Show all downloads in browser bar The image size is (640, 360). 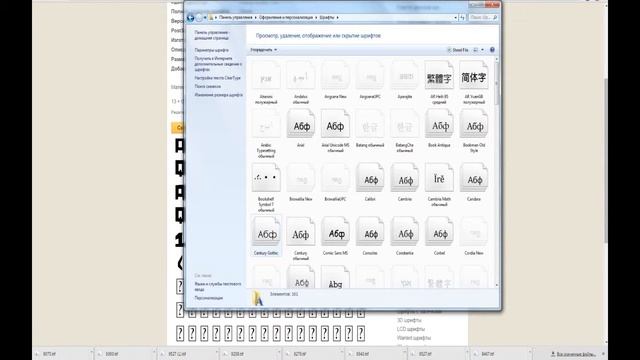tap(573, 354)
